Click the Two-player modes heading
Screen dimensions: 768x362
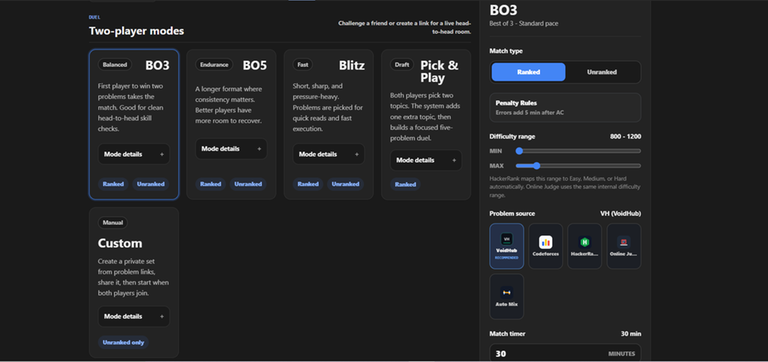(136, 31)
